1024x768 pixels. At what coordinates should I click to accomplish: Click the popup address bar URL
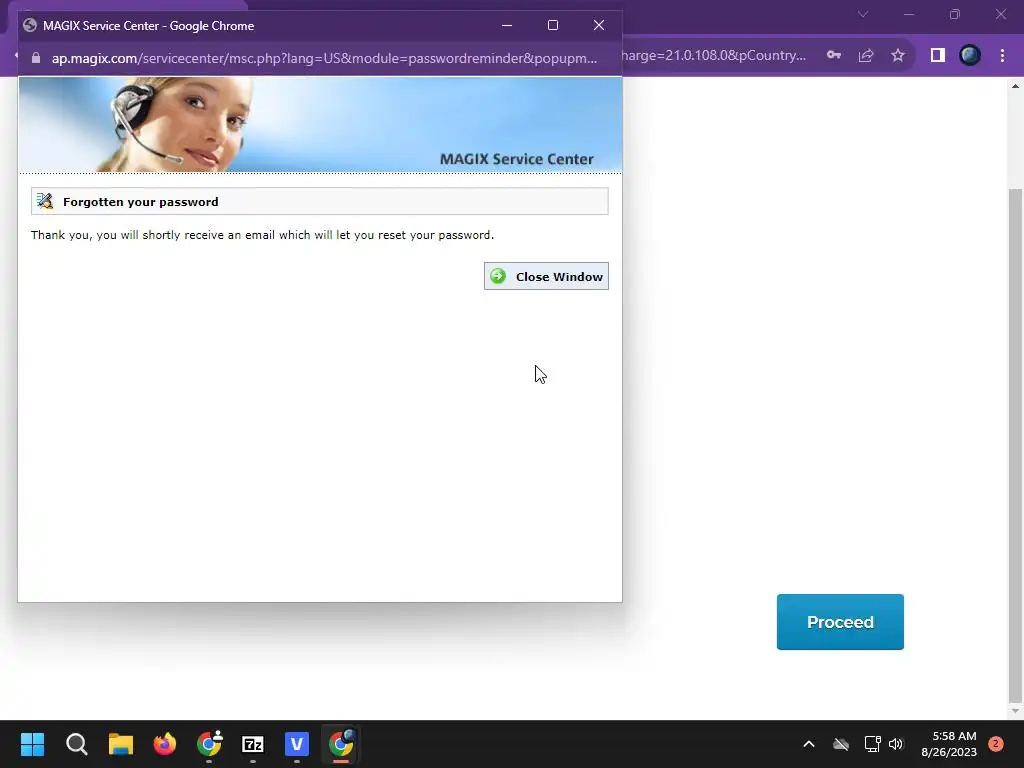pos(324,58)
